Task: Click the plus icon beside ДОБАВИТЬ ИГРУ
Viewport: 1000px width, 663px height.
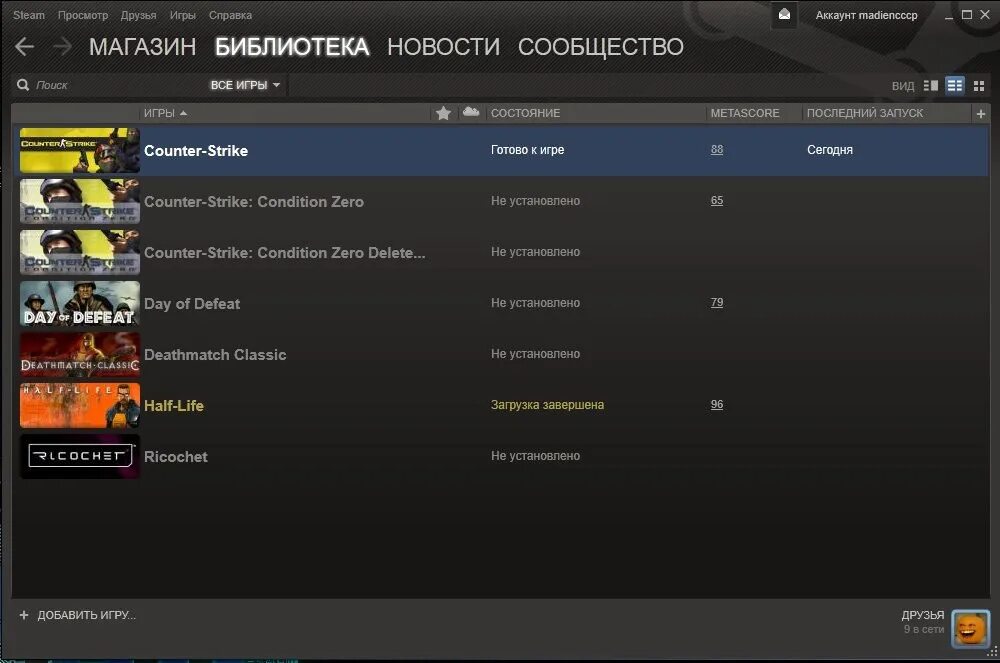Action: coord(24,615)
